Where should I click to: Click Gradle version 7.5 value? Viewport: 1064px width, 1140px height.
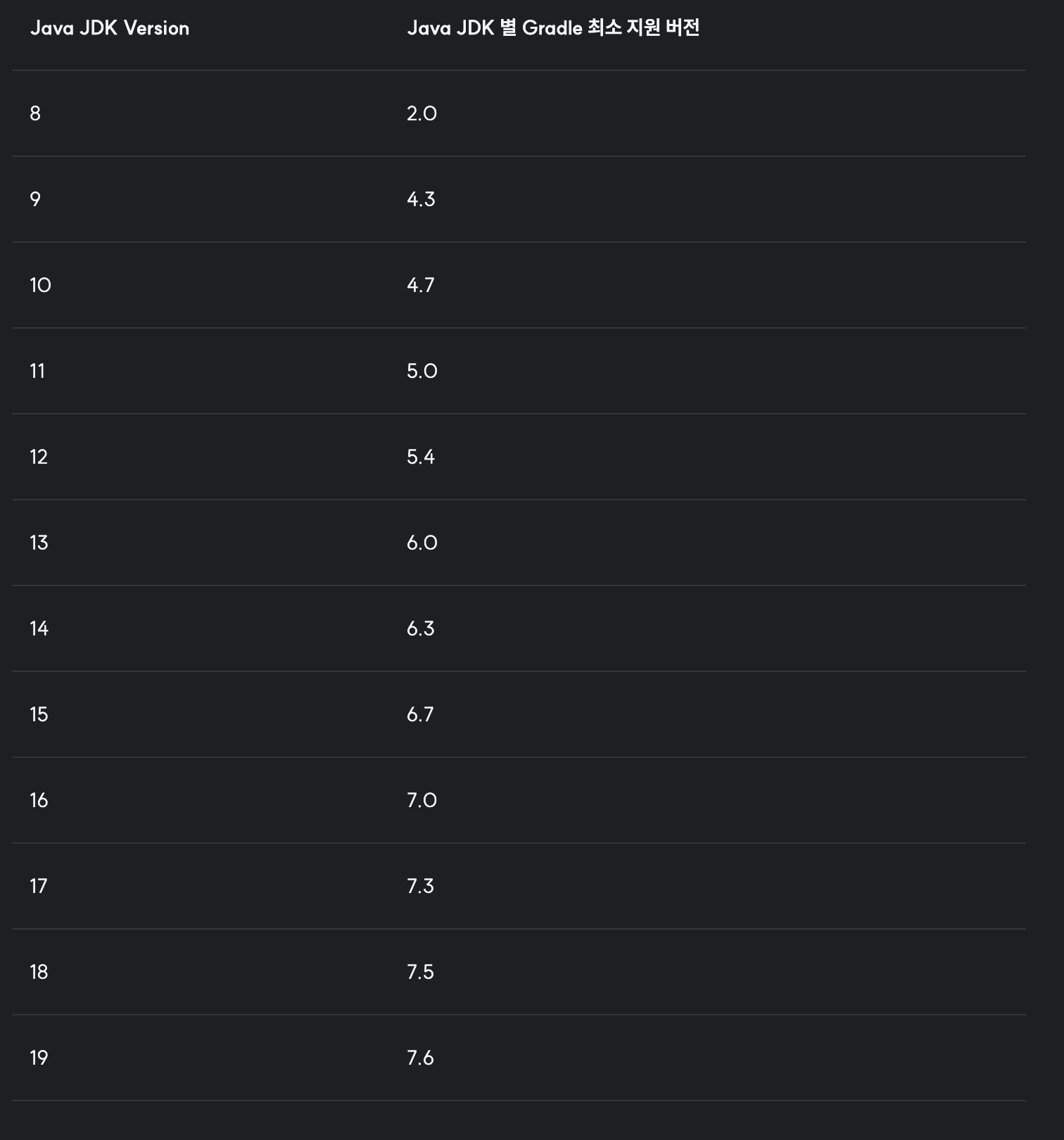coord(420,972)
